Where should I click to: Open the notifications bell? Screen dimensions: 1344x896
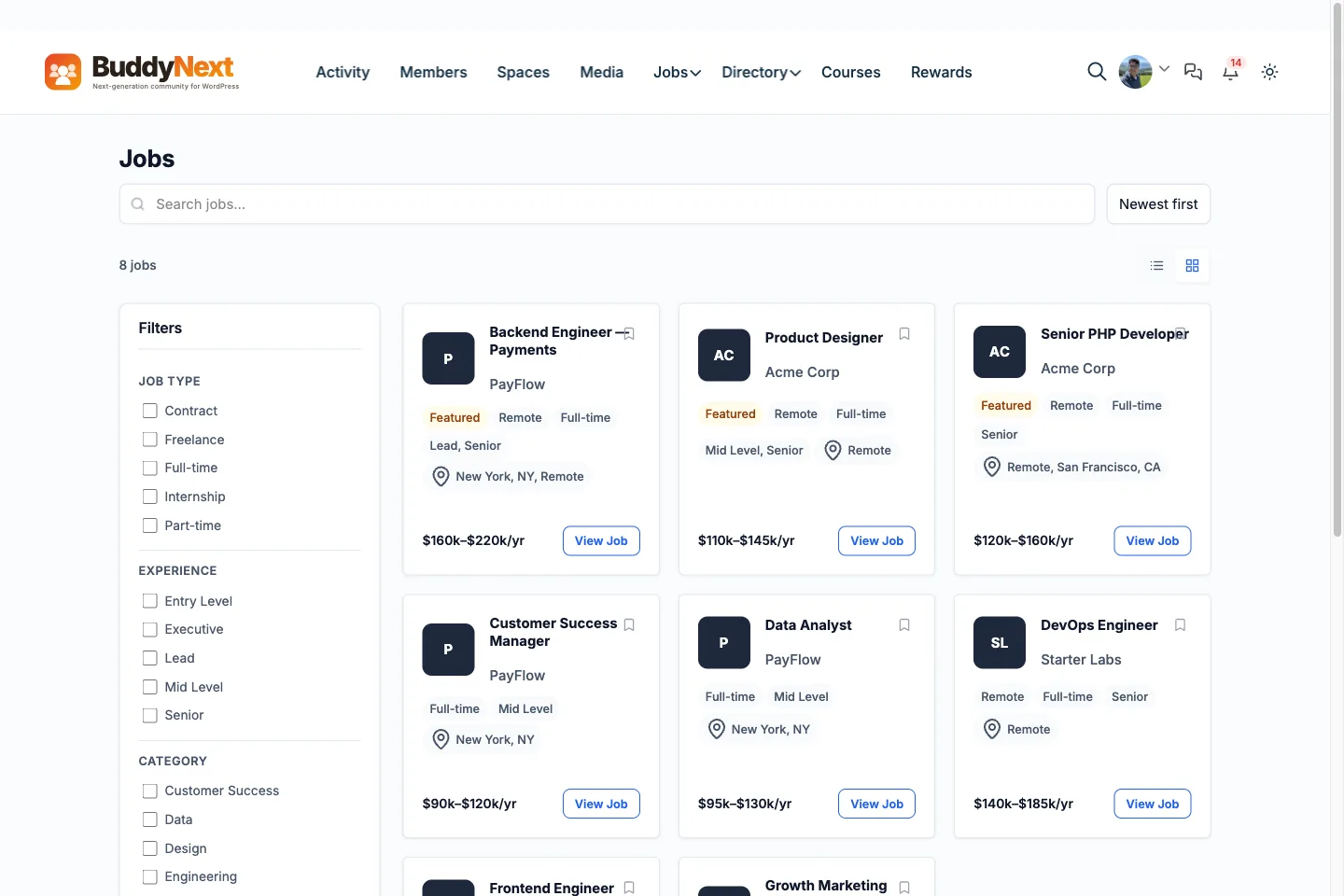coord(1231,72)
